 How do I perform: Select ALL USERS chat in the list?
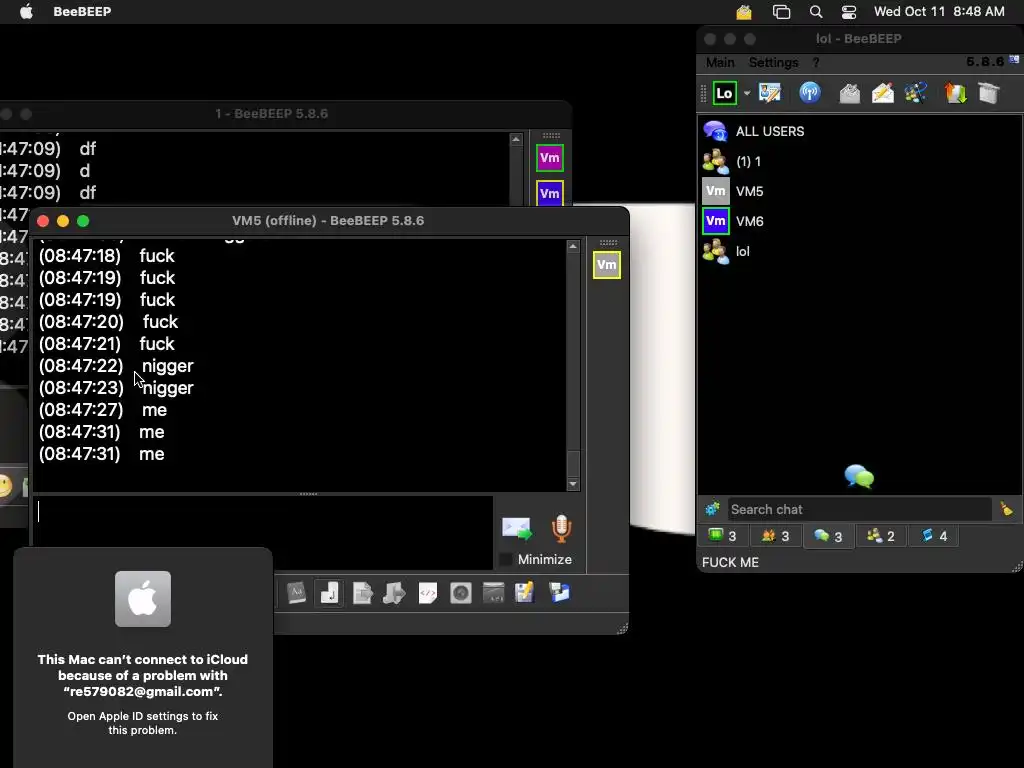pyautogui.click(x=860, y=131)
